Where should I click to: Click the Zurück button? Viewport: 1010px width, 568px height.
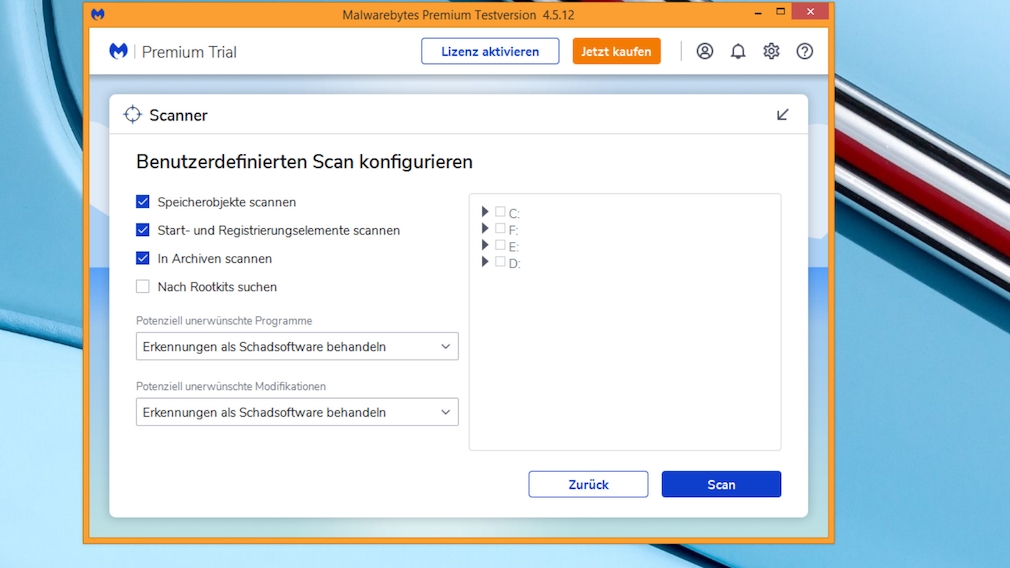pyautogui.click(x=588, y=484)
